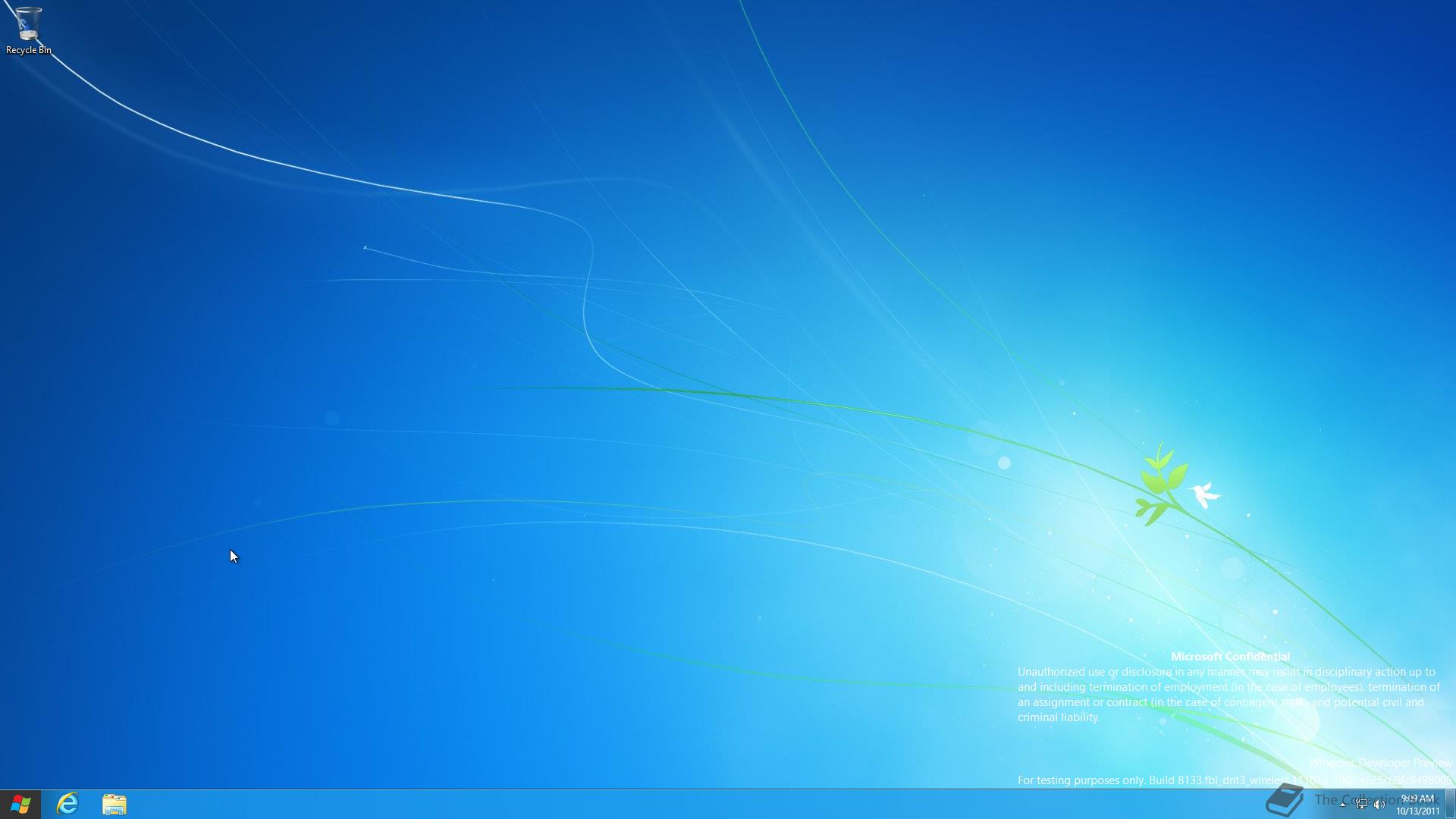Click empty space on the taskbar

click(x=682, y=804)
